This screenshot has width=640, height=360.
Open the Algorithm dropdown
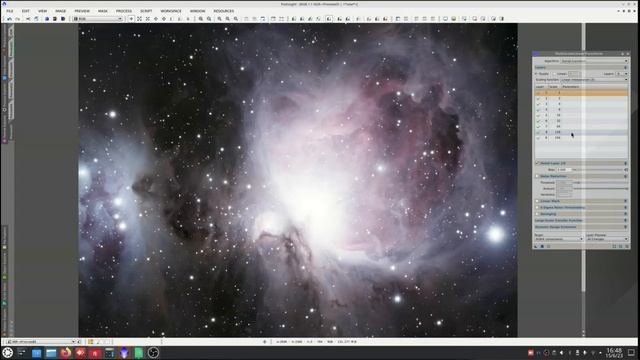pyautogui.click(x=594, y=61)
